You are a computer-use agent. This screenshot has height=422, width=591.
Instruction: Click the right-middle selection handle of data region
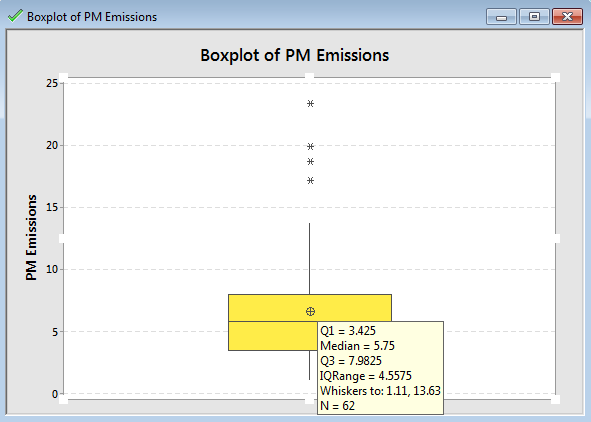(x=556, y=238)
